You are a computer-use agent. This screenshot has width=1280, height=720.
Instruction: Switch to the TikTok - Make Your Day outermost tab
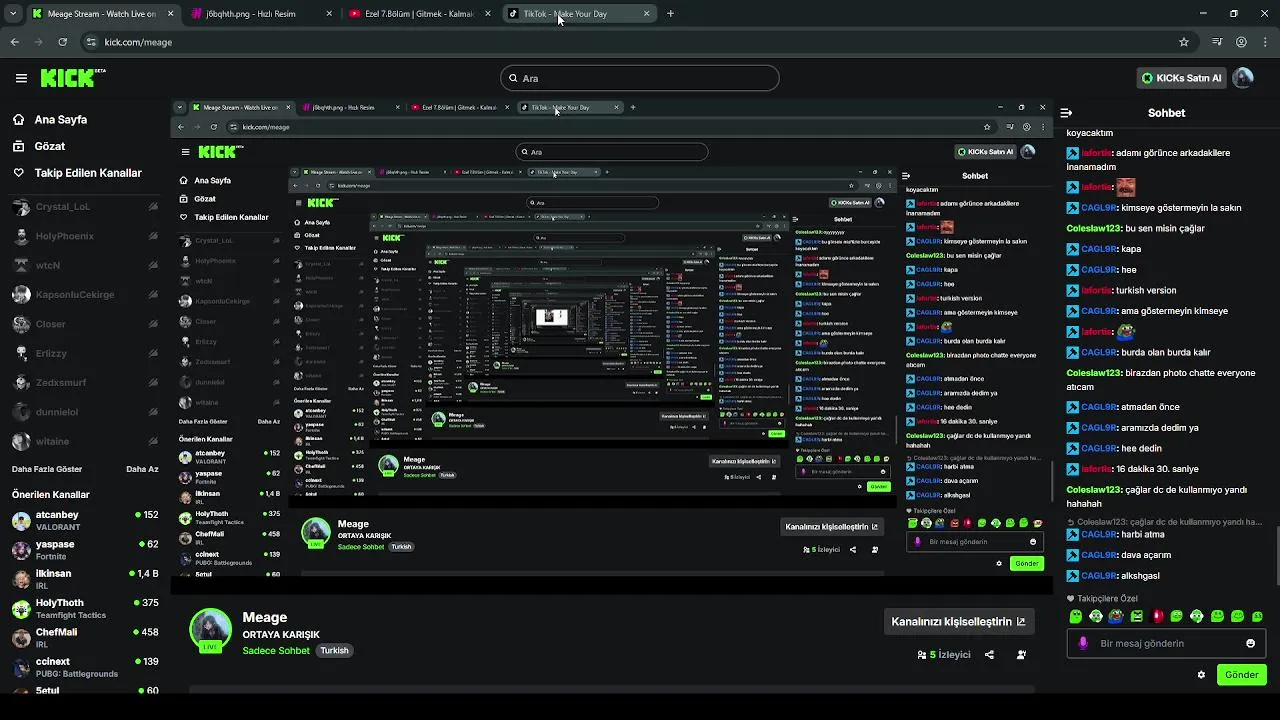(578, 14)
